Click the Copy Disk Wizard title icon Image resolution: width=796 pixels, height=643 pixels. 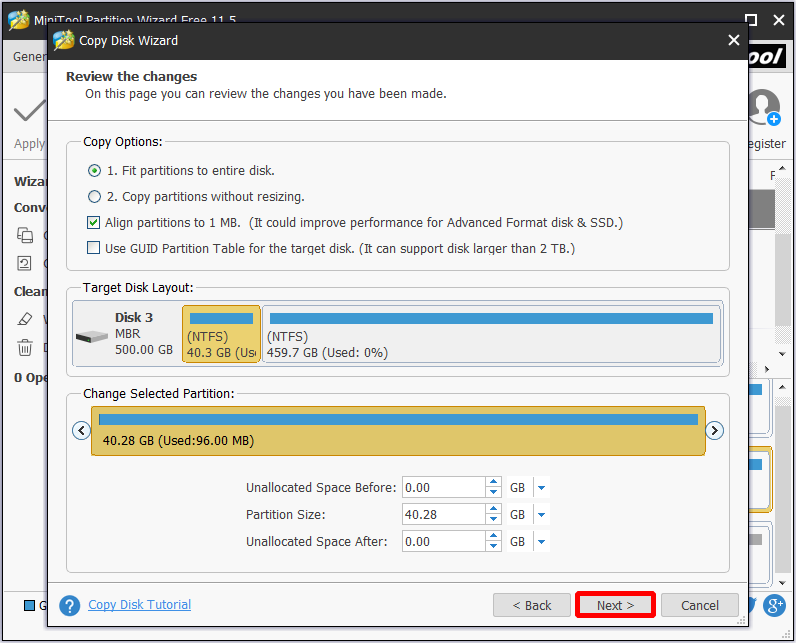click(64, 40)
